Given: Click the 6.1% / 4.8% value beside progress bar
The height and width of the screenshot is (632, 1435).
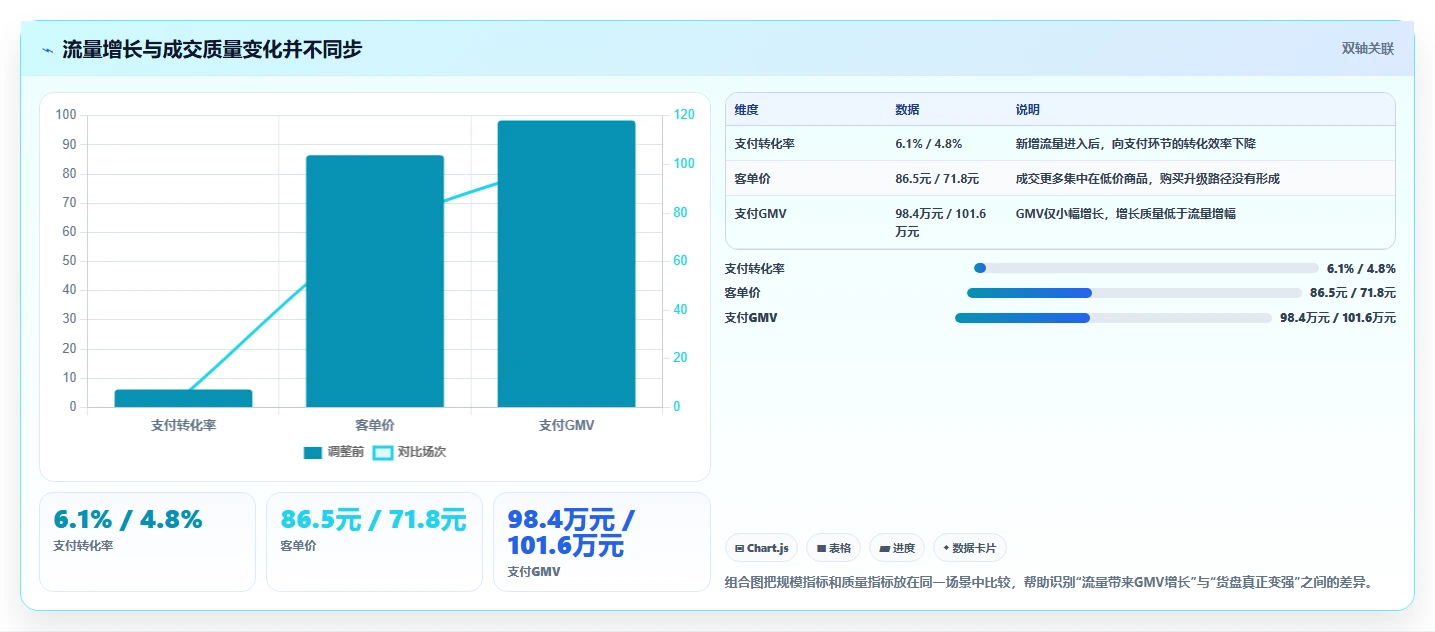Looking at the screenshot, I should [1361, 268].
